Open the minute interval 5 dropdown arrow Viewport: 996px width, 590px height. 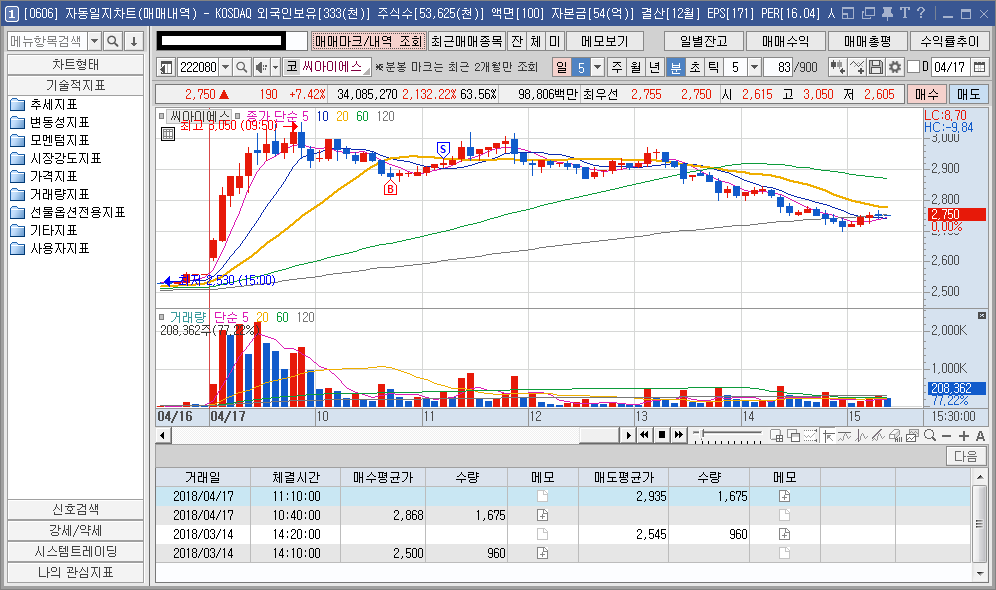[754, 67]
